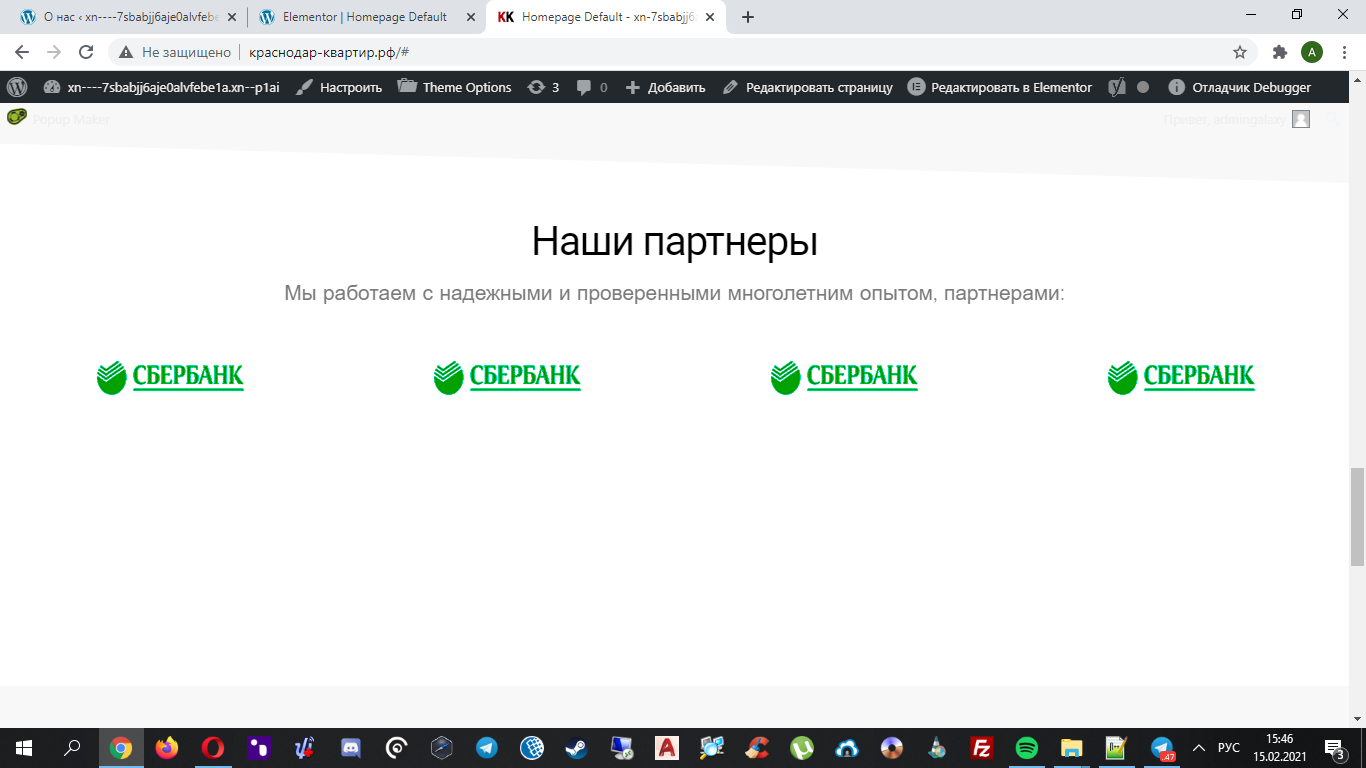Open the Popup Maker admin bar item
This screenshot has height=768, width=1366.
click(x=58, y=119)
